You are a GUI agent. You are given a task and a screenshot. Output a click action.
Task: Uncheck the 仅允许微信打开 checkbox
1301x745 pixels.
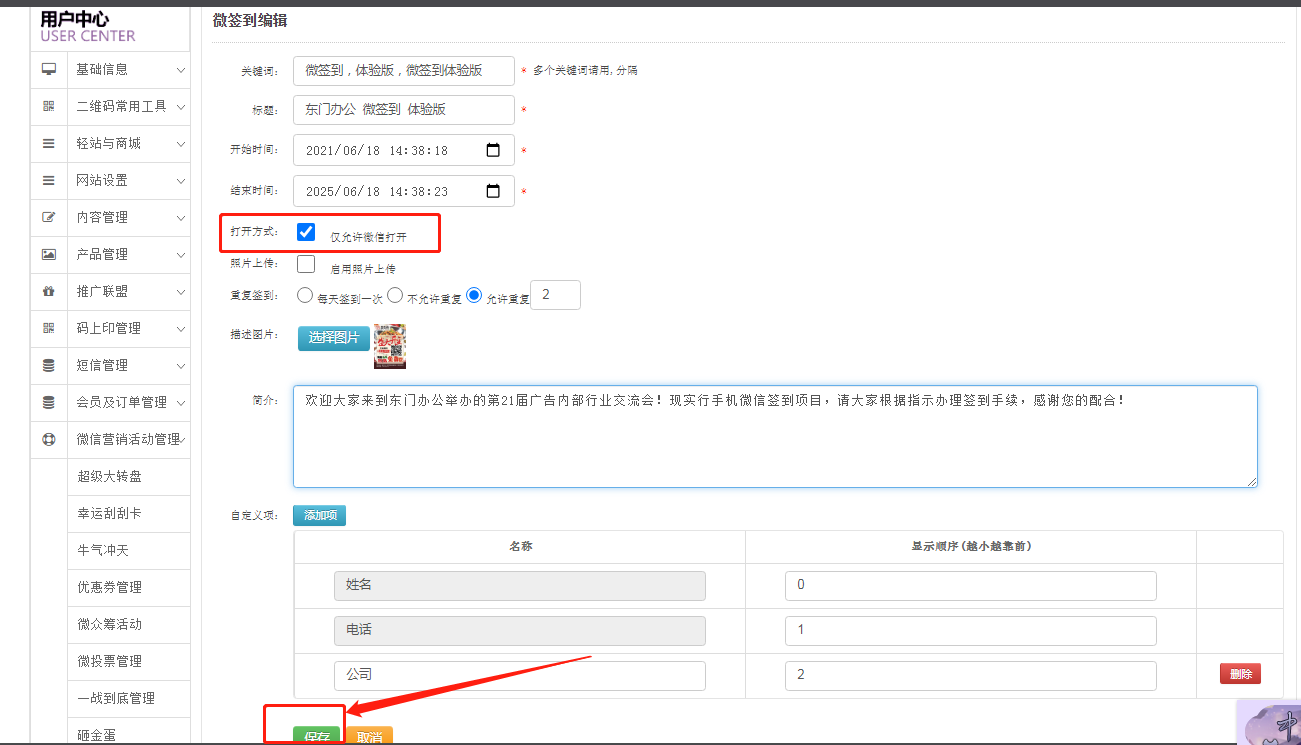pos(306,232)
